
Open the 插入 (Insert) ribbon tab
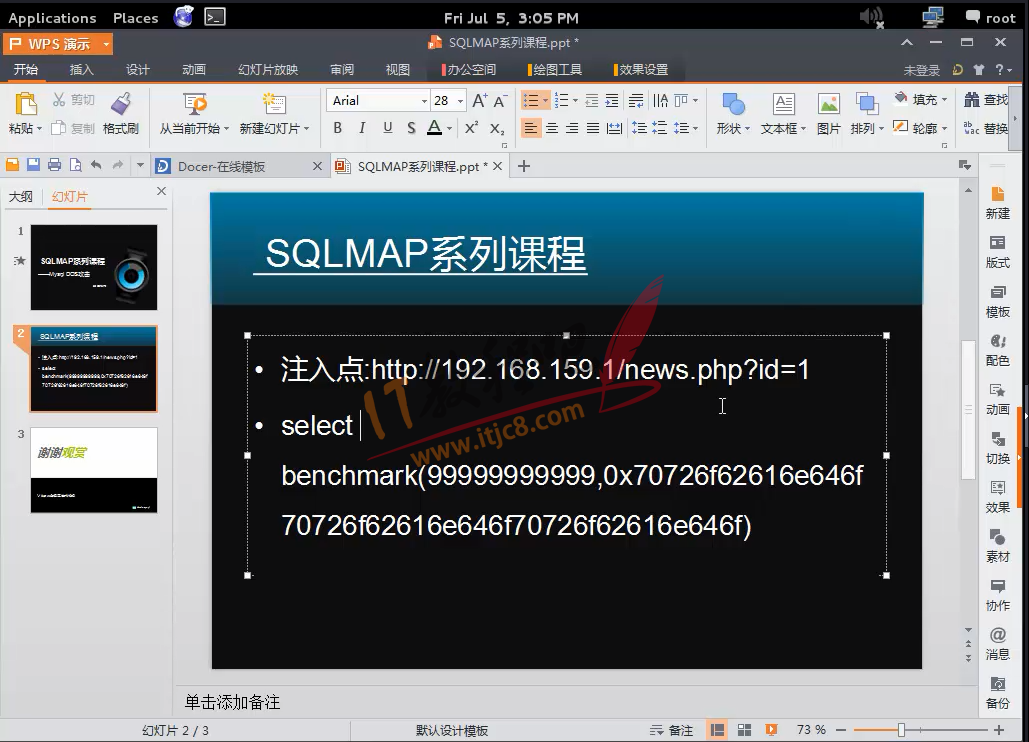[81, 70]
